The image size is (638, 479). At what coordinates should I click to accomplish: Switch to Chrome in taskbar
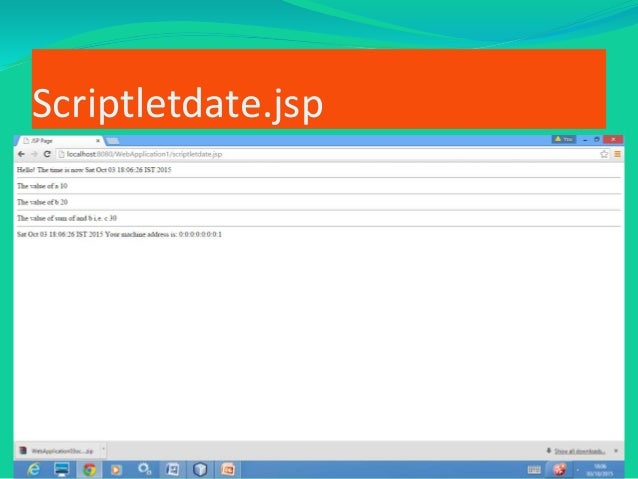(90, 470)
